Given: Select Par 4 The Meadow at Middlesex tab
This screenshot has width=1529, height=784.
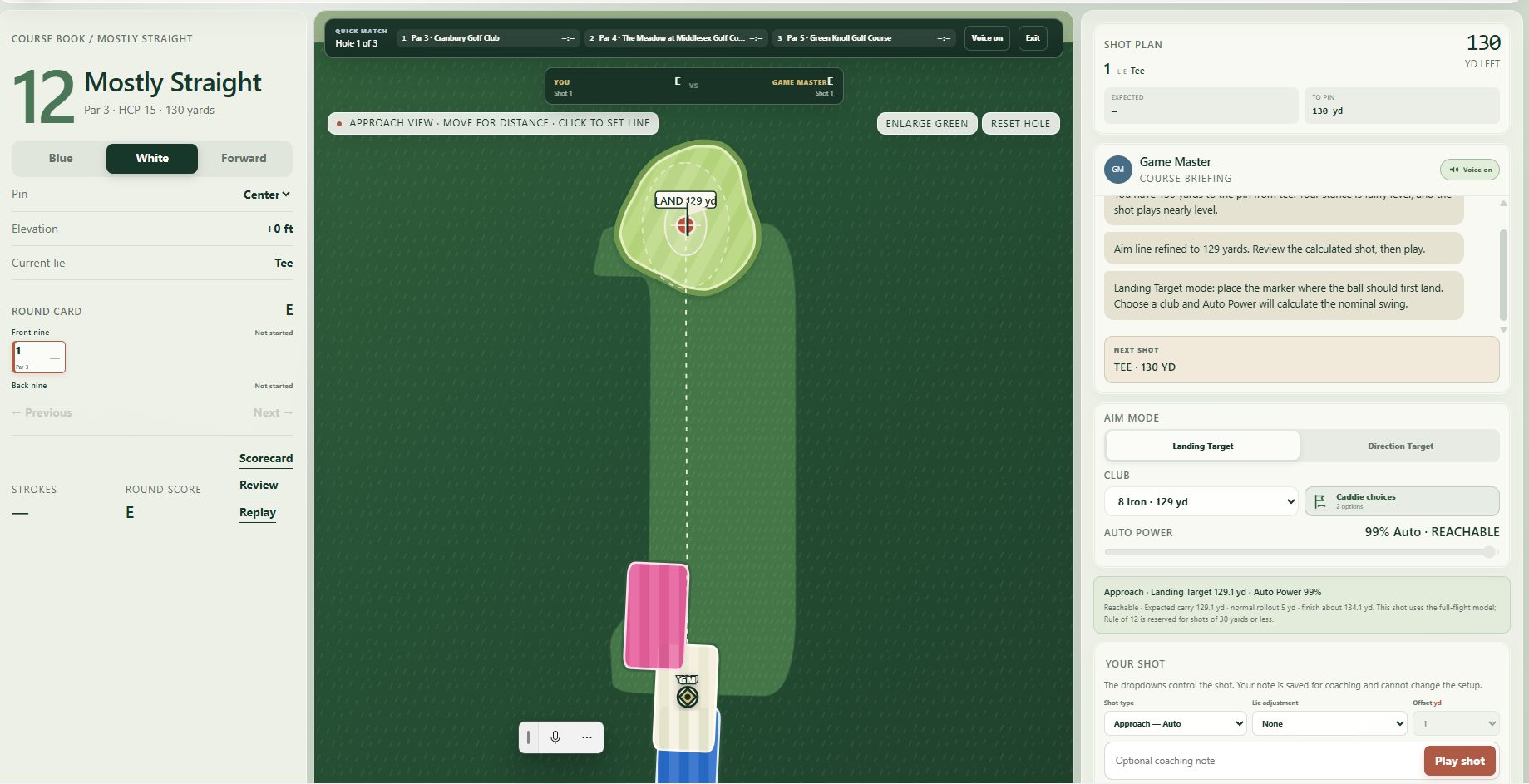Looking at the screenshot, I should click(x=676, y=38).
